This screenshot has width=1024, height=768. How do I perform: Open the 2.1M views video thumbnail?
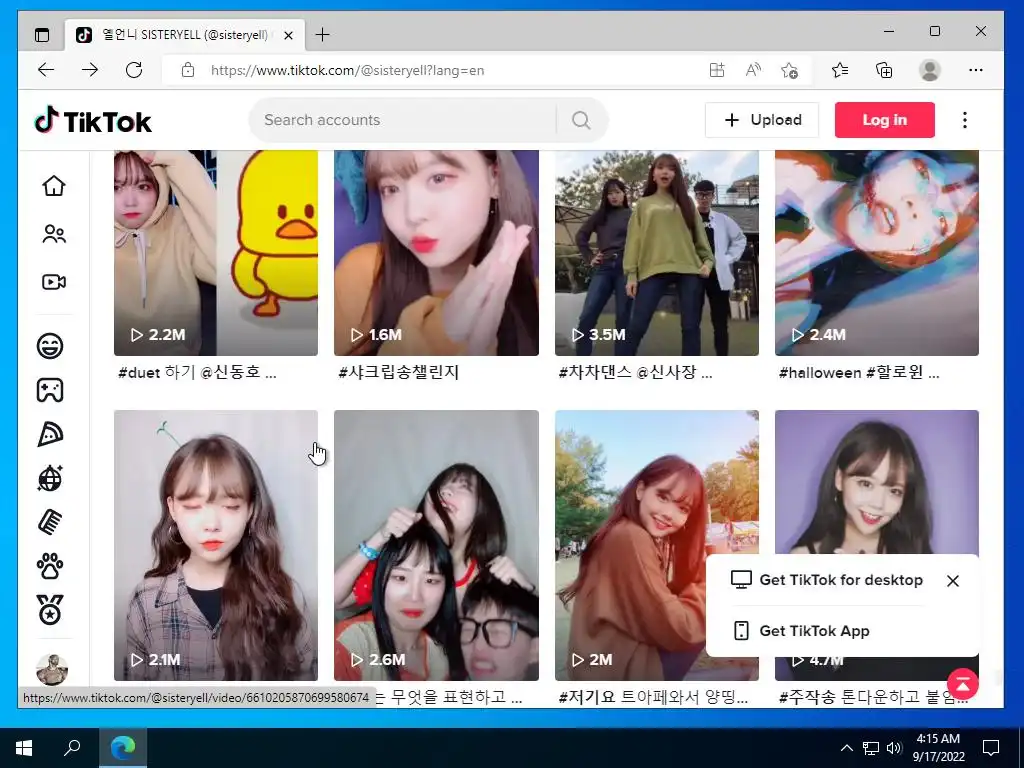point(216,545)
